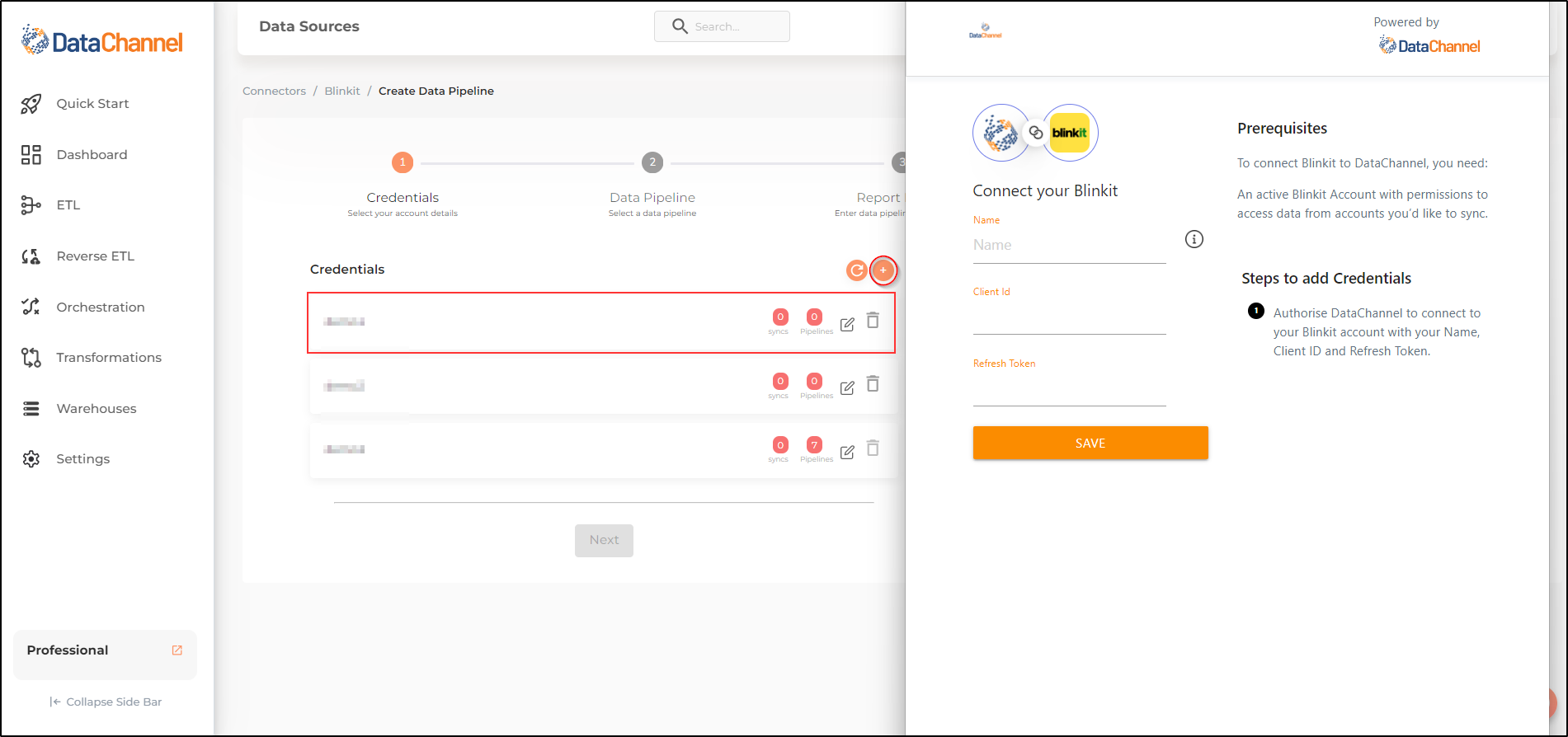
Task: Open Reverse ETL menu item
Action: coord(95,256)
